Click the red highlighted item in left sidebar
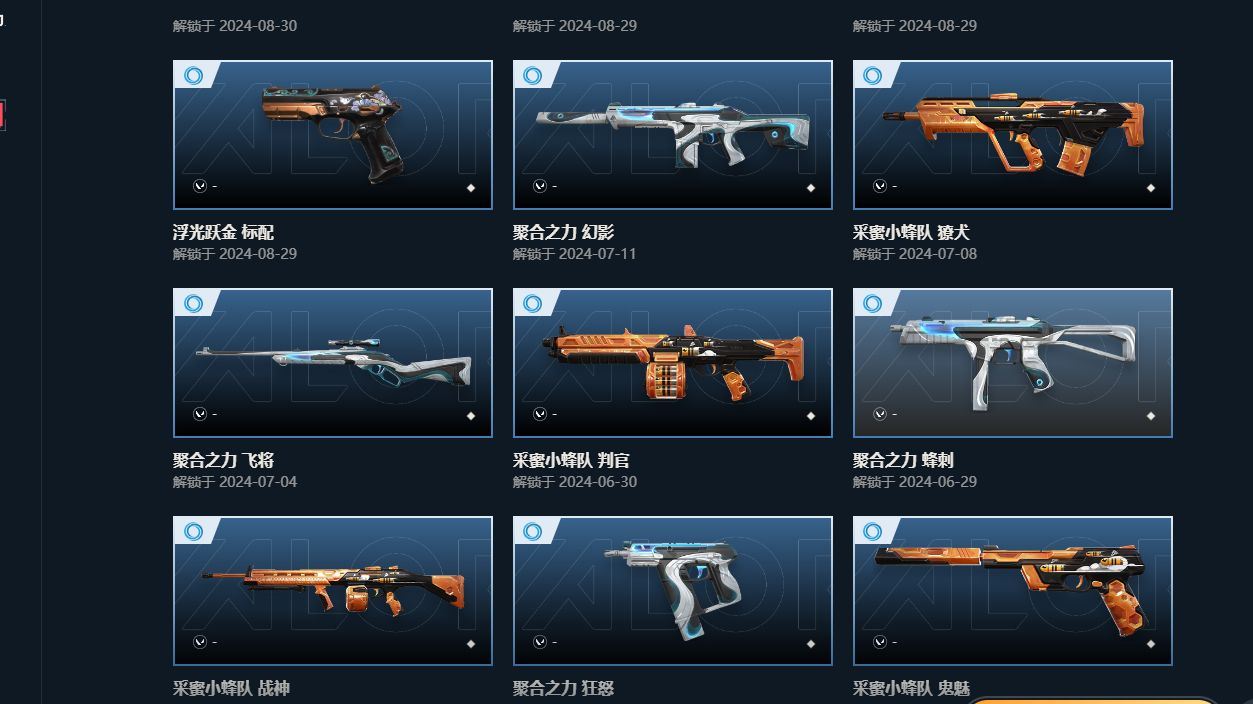This screenshot has width=1253, height=704. (2, 116)
